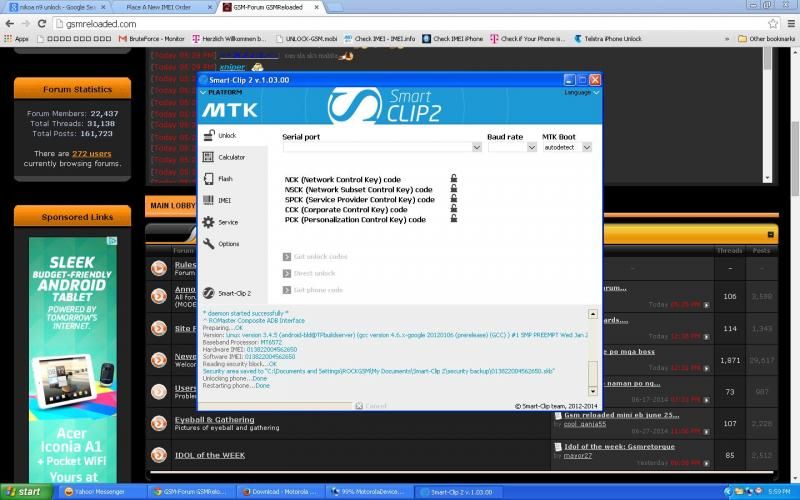Switch to the Google Search tab
The height and width of the screenshot is (500, 800).
tap(57, 7)
